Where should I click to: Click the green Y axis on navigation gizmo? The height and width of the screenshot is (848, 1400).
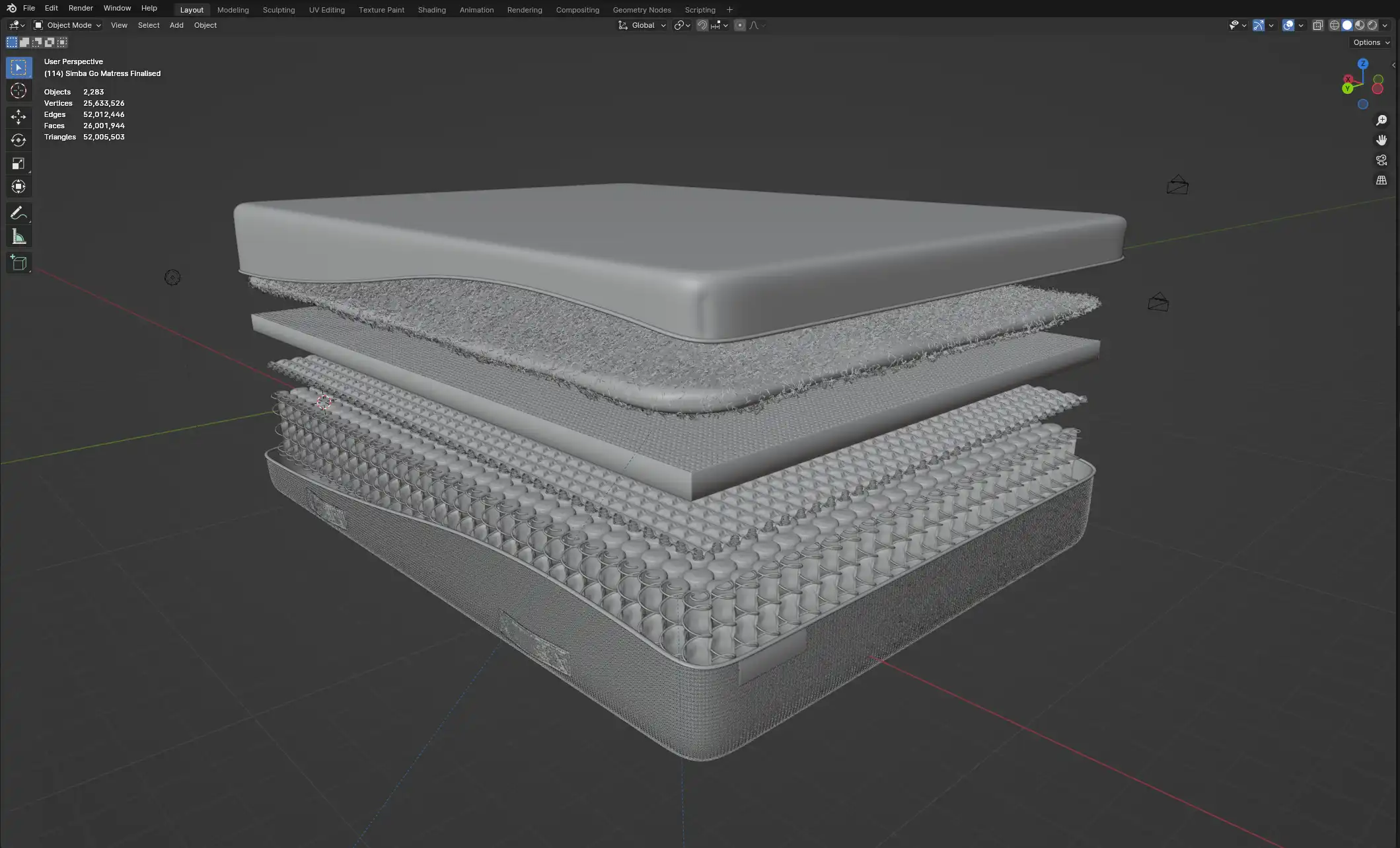click(x=1347, y=89)
